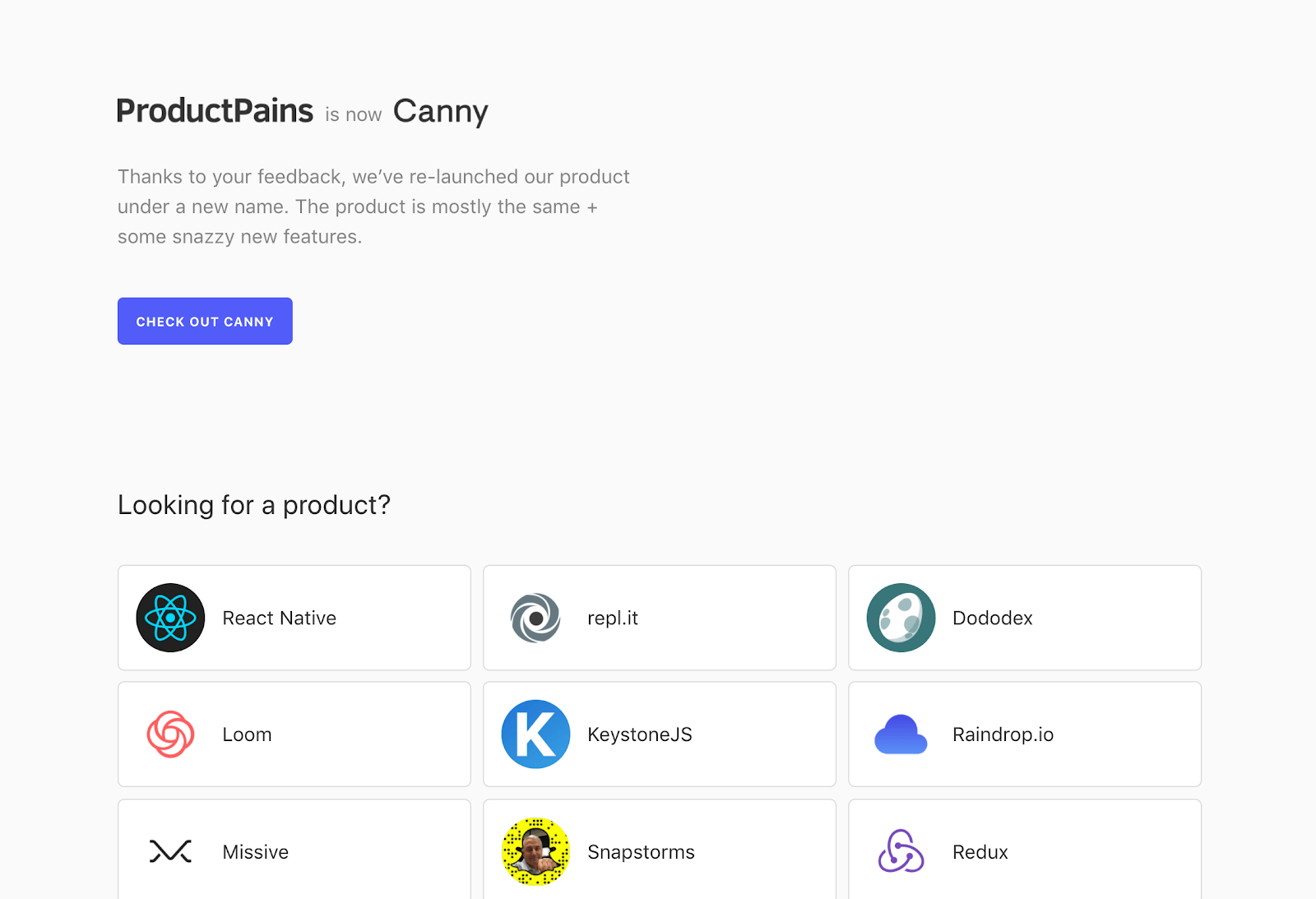The height and width of the screenshot is (899, 1316).
Task: Click the 'Thanks to your feedback' paragraph
Action: pyautogui.click(x=373, y=206)
